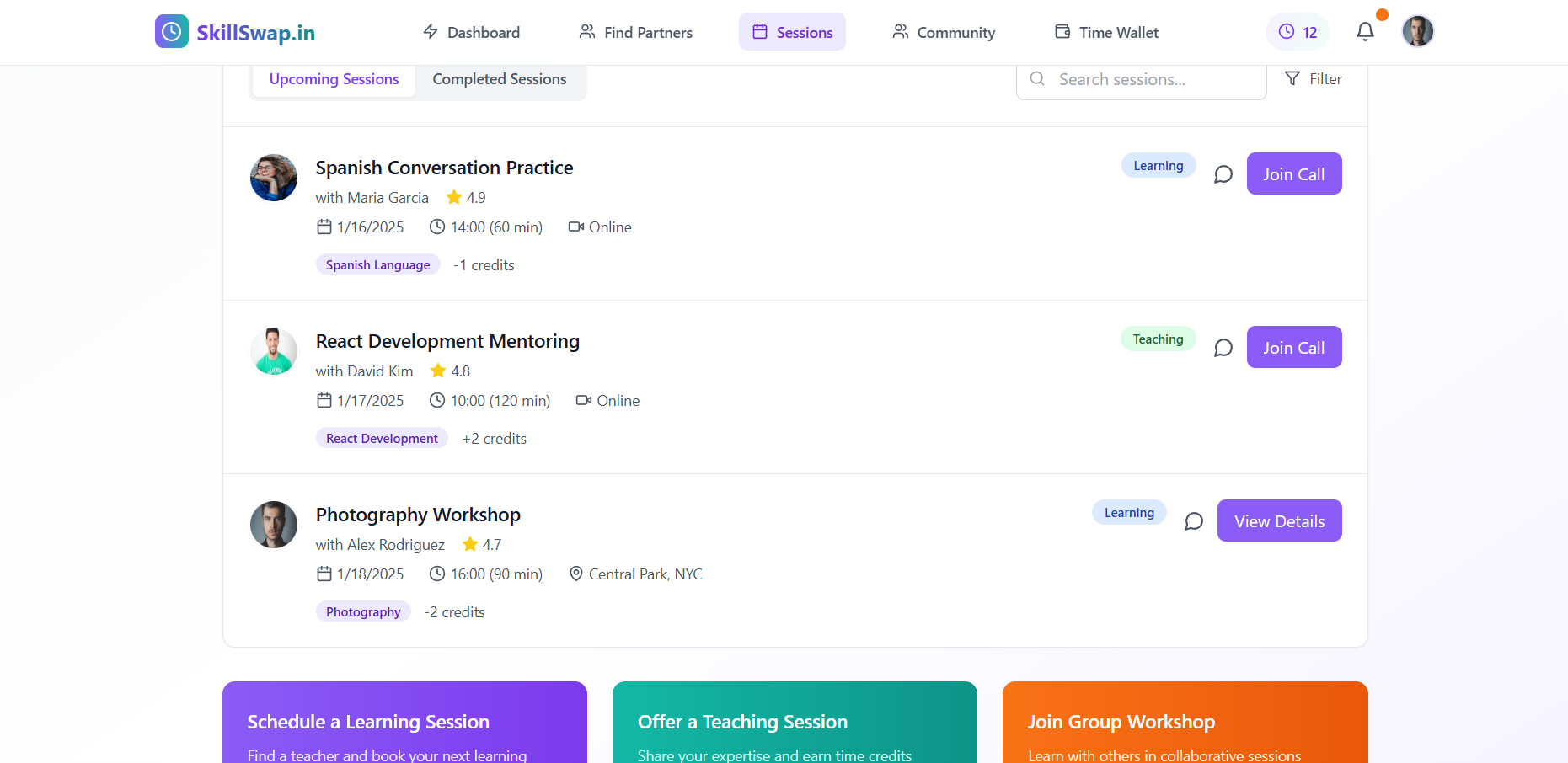Click video icon beside Online on React session
Screen dimensions: 1568x763
coord(584,400)
